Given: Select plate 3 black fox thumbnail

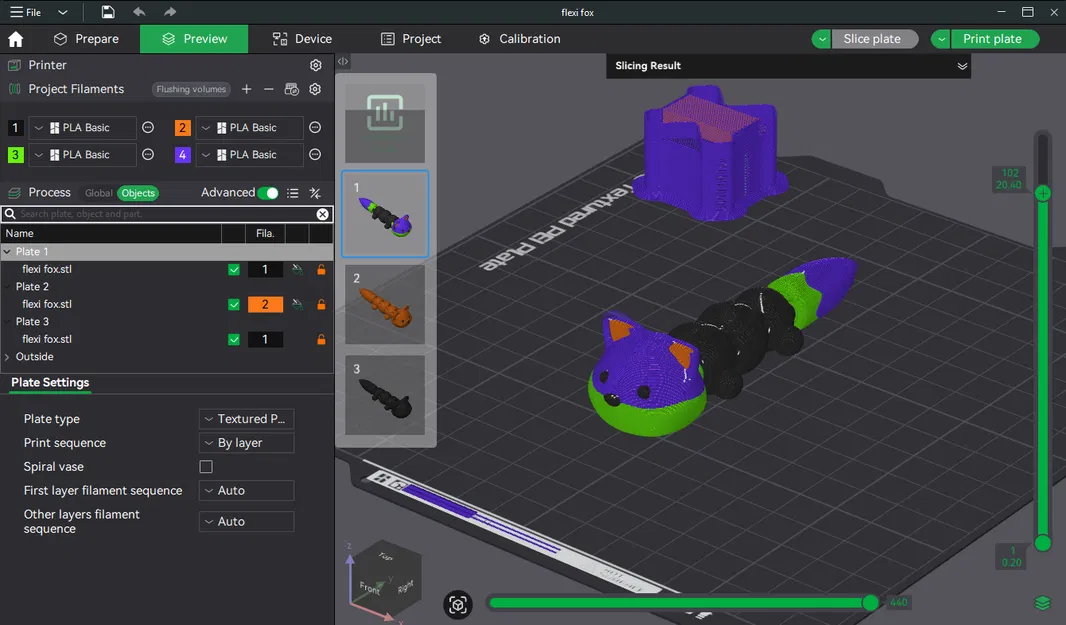Looking at the screenshot, I should tap(385, 395).
